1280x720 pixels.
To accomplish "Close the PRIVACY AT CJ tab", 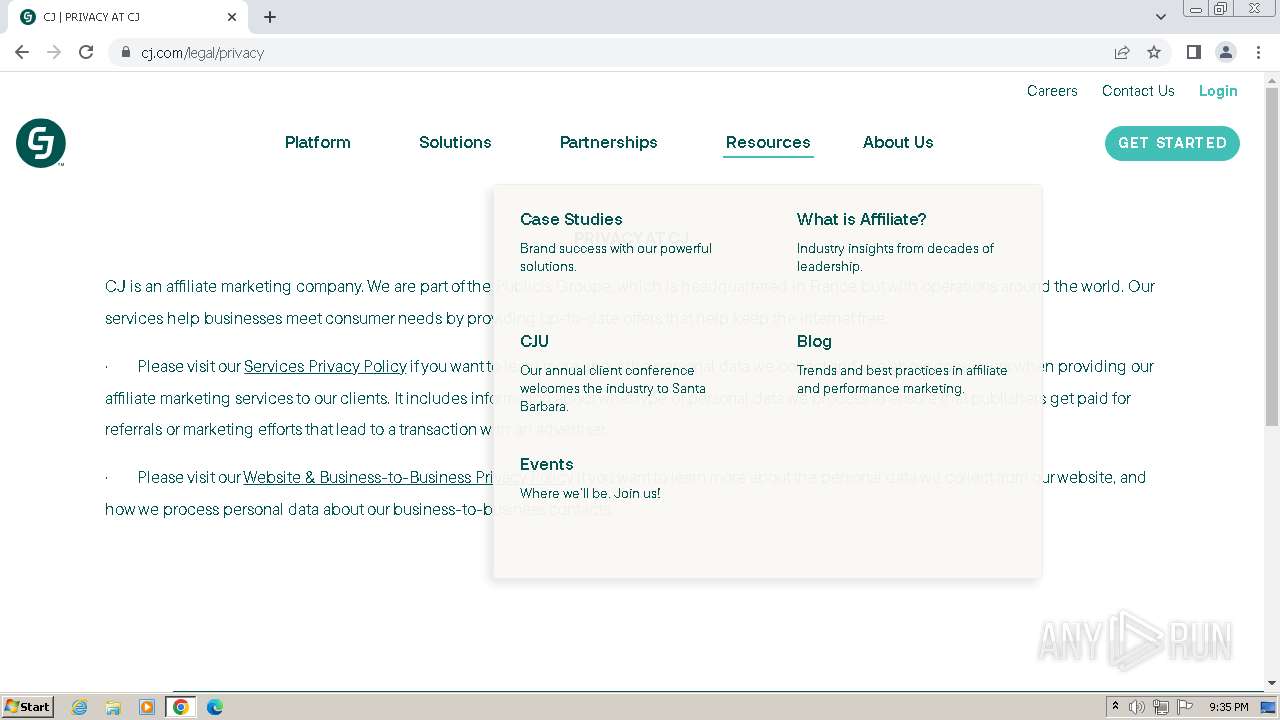I will [x=232, y=17].
